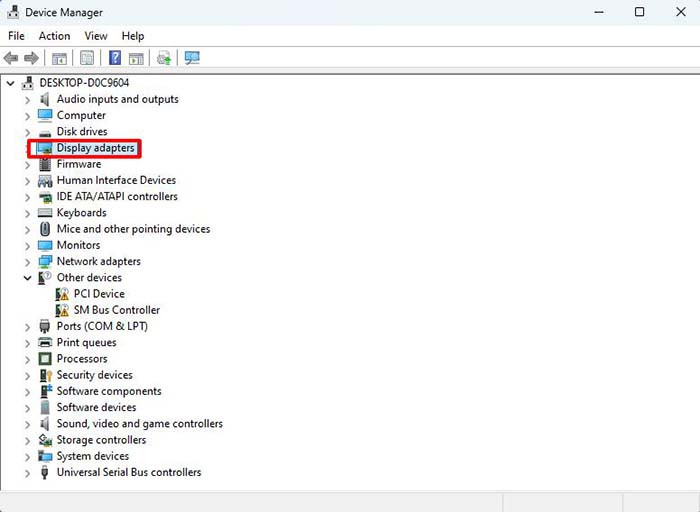
Task: Expand the Universal Serial Bus controllers node
Action: coord(28,473)
